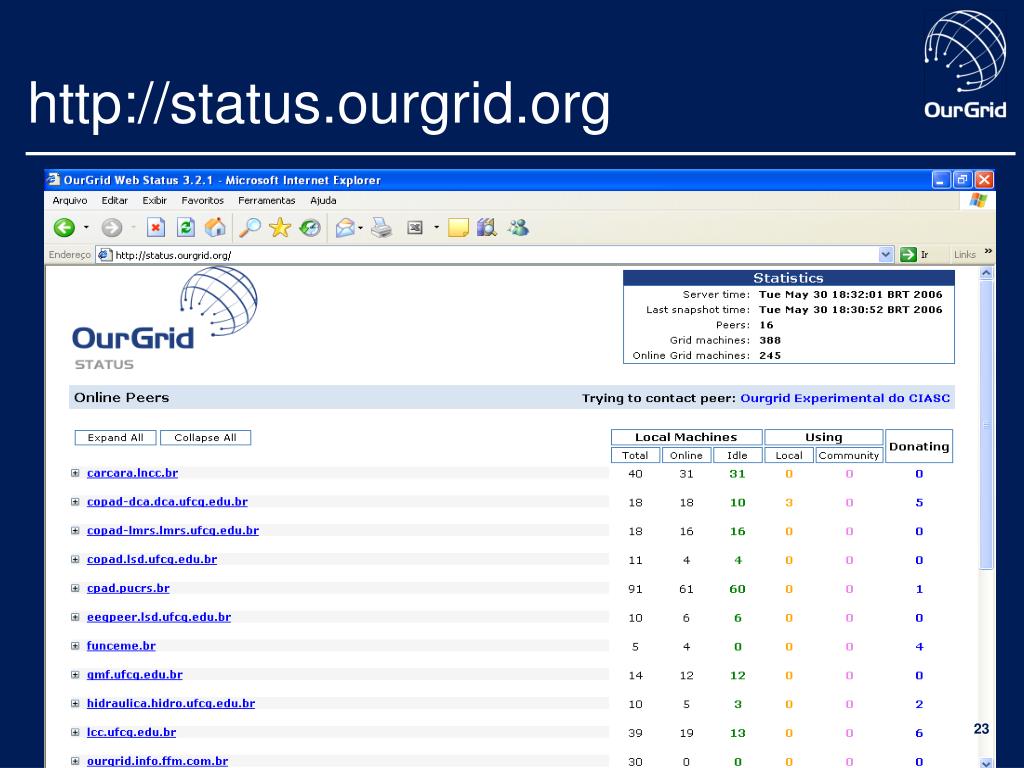Refresh the page with the Refresh icon

click(185, 227)
